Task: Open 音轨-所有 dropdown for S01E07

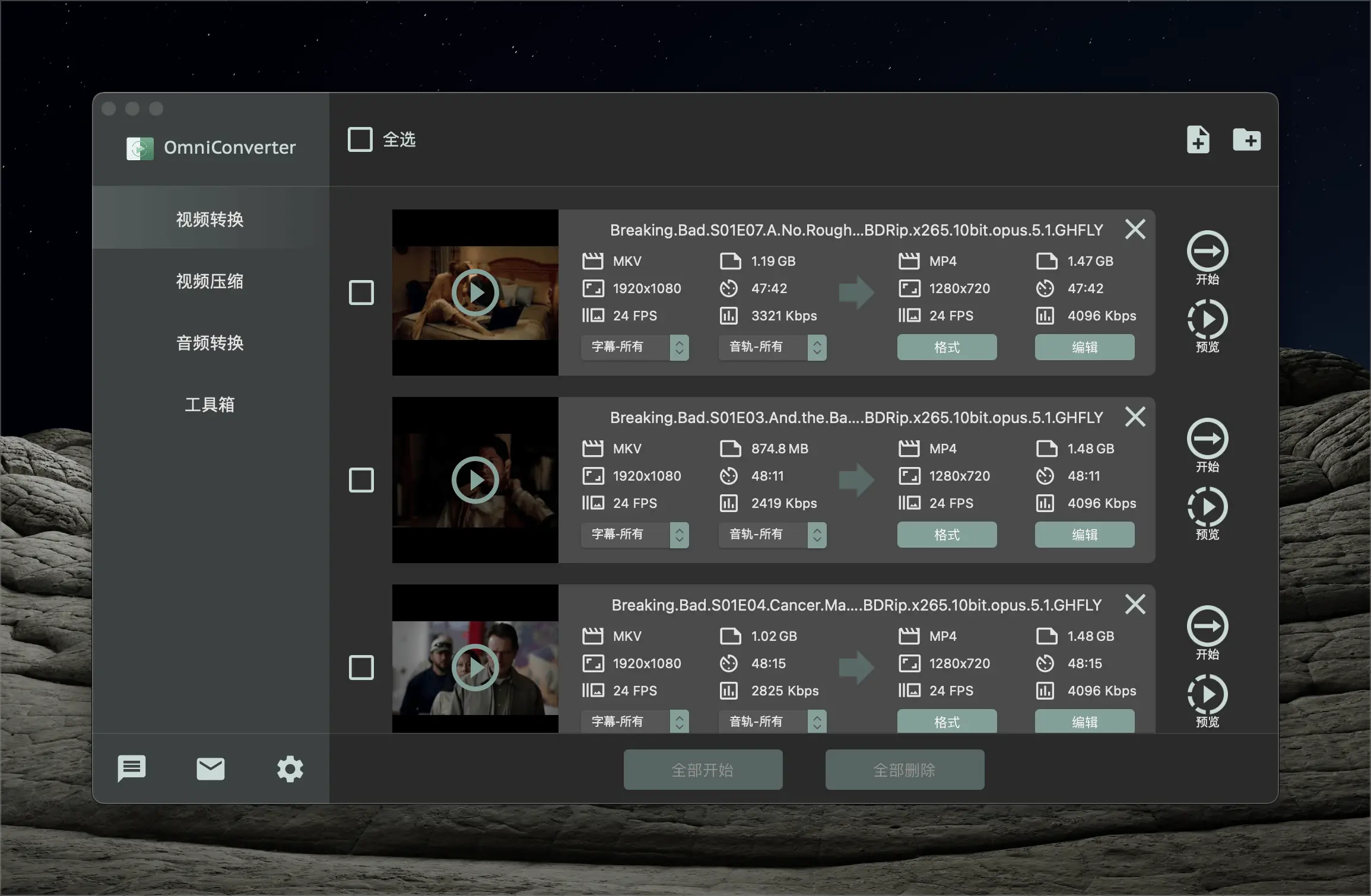Action: [x=773, y=347]
